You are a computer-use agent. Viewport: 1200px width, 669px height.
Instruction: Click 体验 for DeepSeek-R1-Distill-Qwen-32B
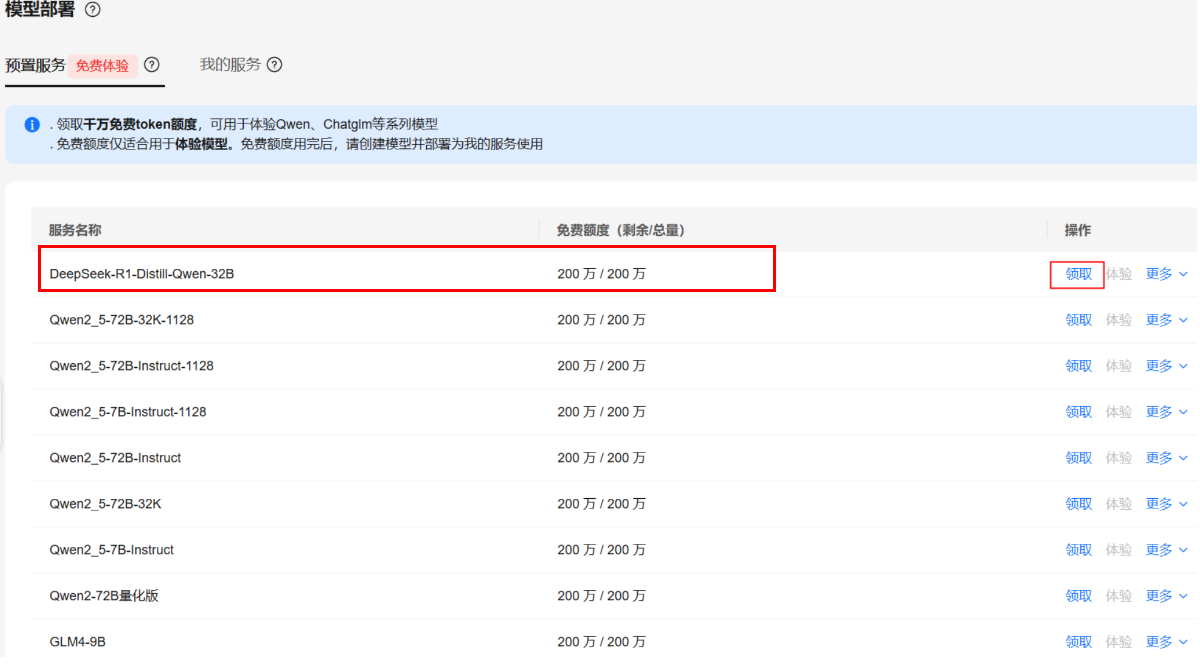point(1119,274)
